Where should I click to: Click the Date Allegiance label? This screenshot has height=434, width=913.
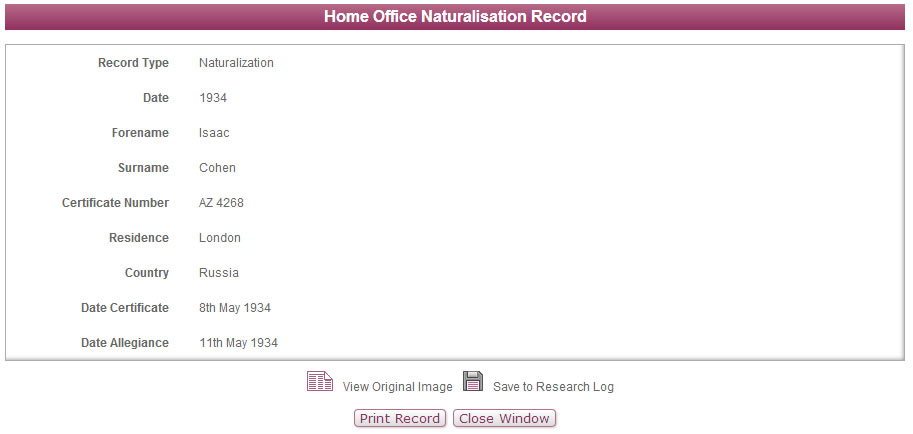click(125, 343)
